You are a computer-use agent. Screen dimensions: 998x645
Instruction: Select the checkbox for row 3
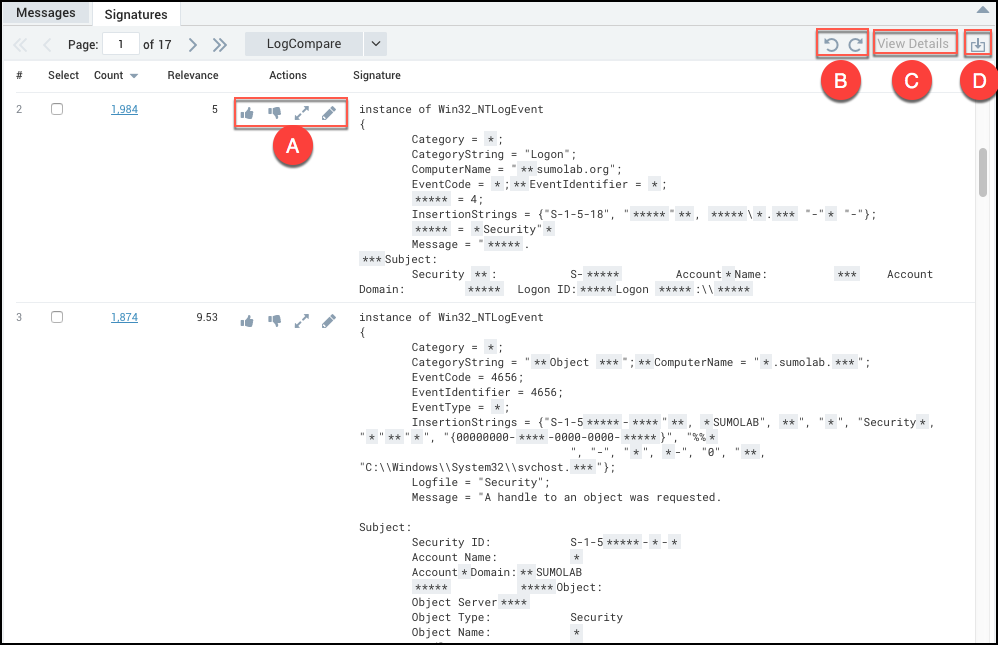(x=57, y=317)
